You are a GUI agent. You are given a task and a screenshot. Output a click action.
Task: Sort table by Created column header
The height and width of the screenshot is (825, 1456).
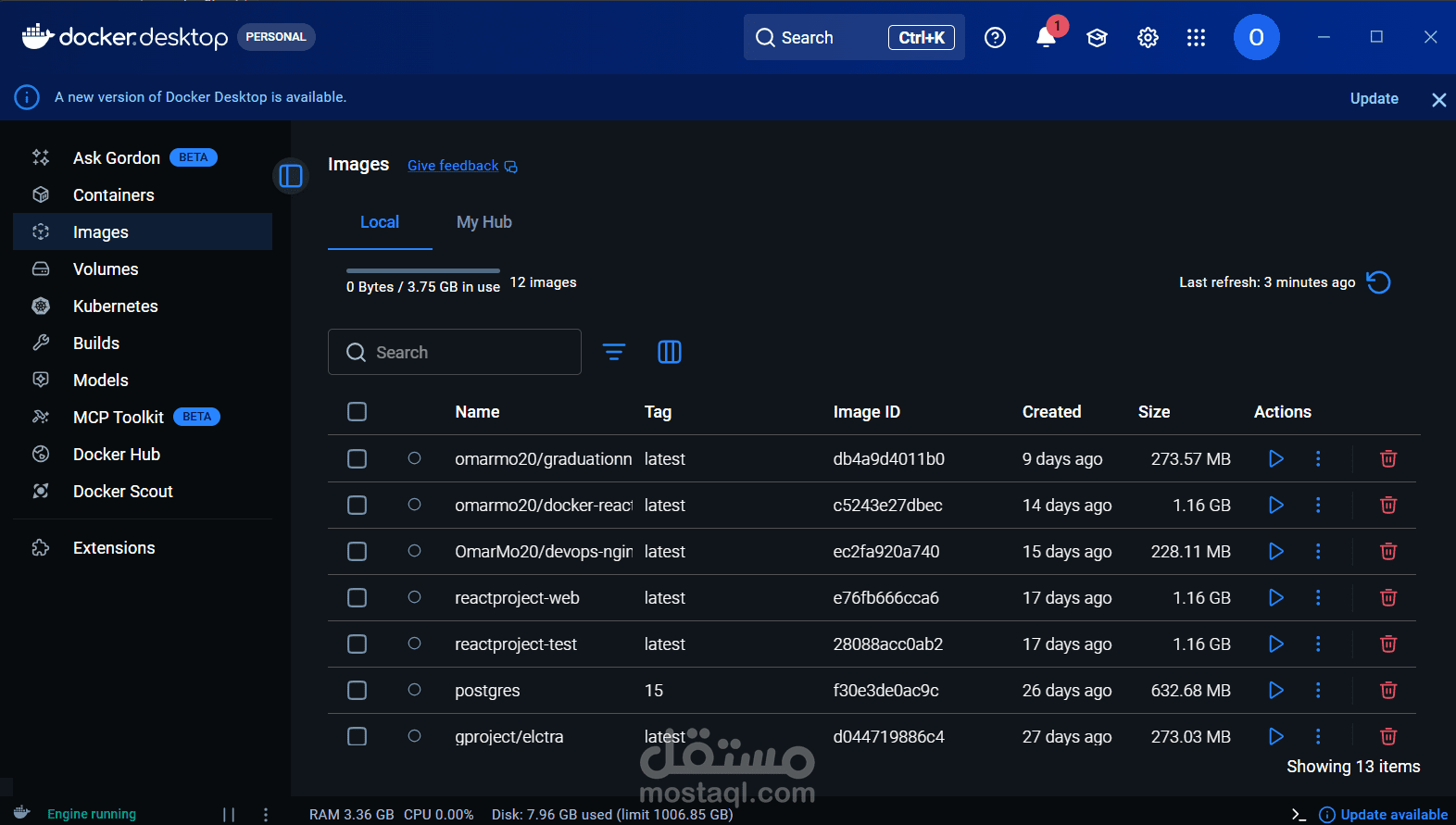tap(1051, 412)
